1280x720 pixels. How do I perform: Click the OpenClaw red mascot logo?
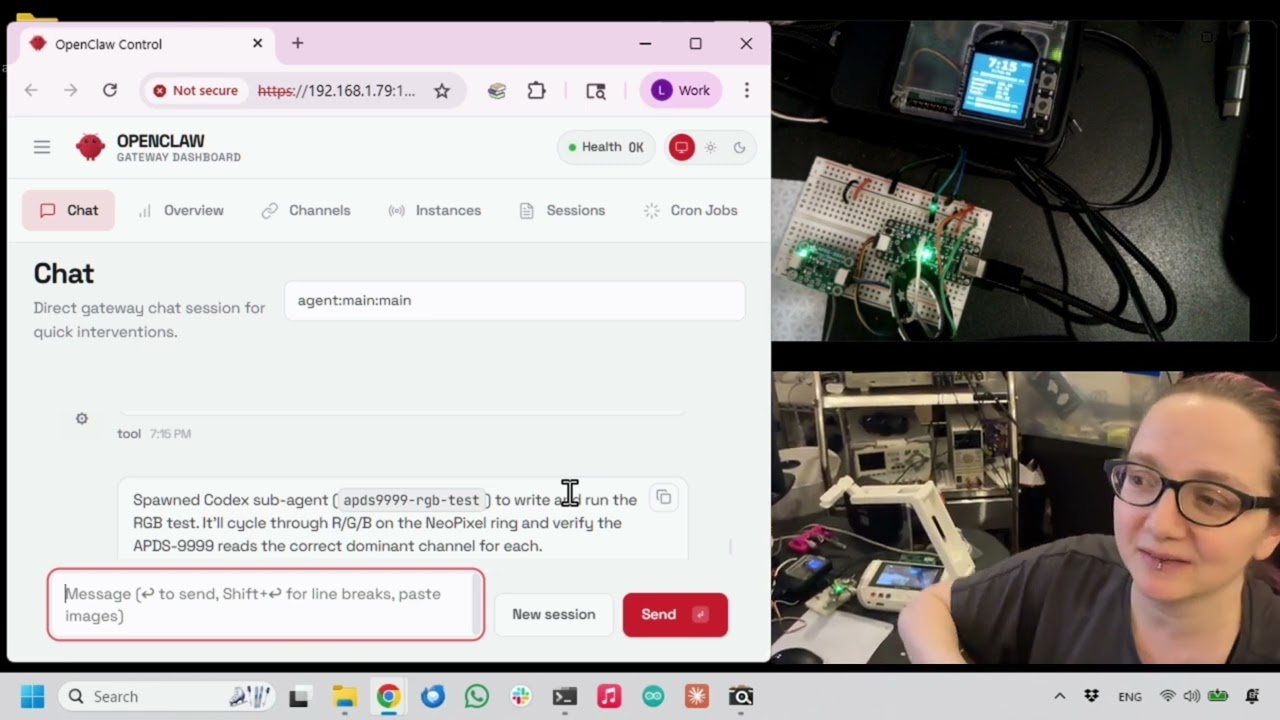click(90, 147)
